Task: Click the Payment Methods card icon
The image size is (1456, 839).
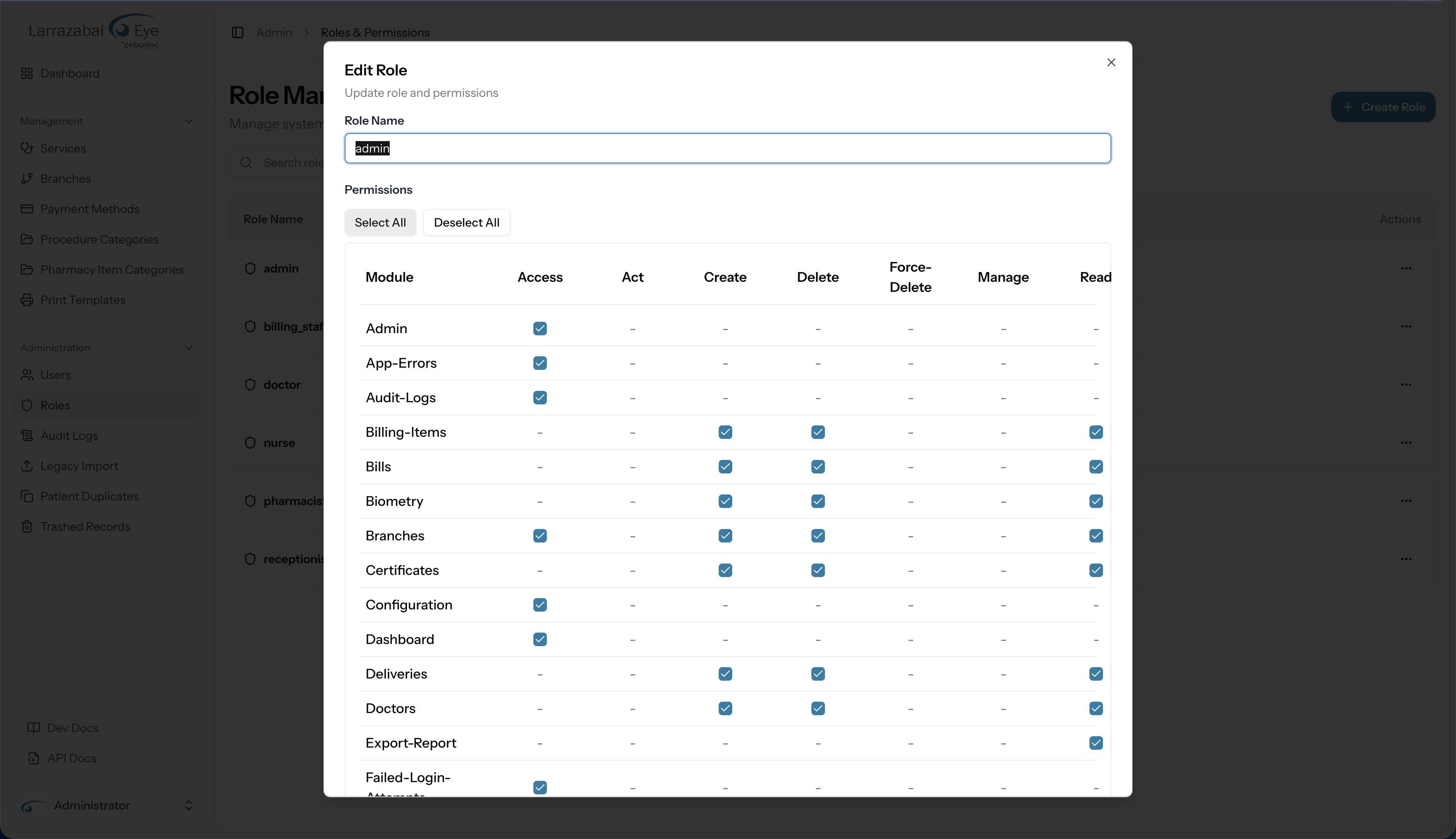Action: pyautogui.click(x=27, y=208)
